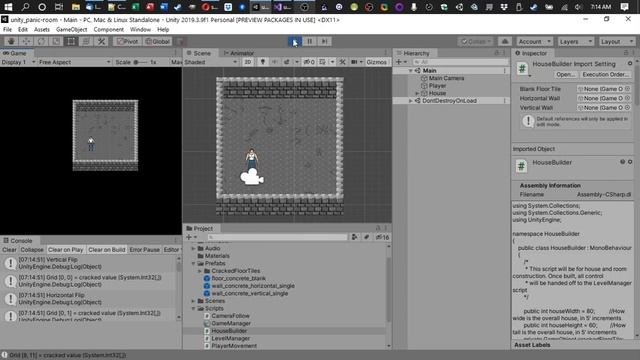Toggle 2D mode in Scene view

pyautogui.click(x=247, y=62)
